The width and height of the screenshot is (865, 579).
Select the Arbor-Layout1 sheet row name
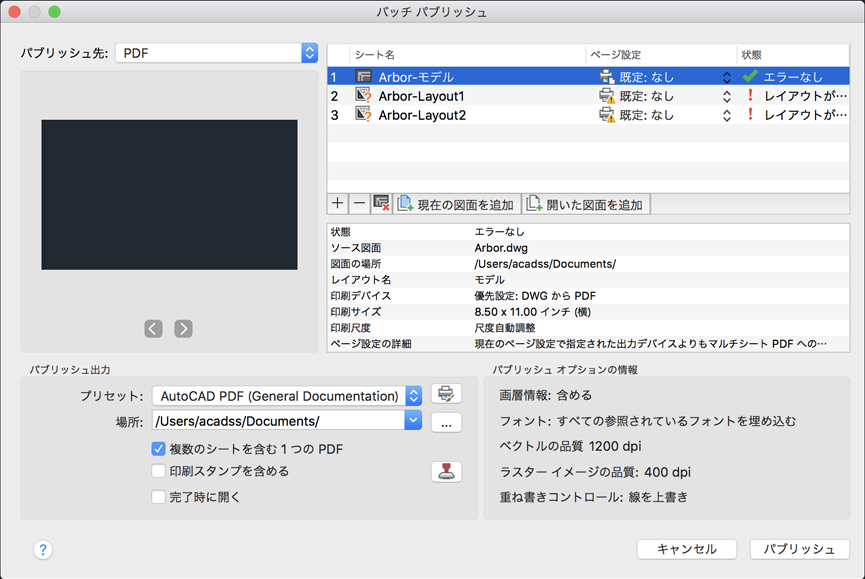(x=421, y=96)
